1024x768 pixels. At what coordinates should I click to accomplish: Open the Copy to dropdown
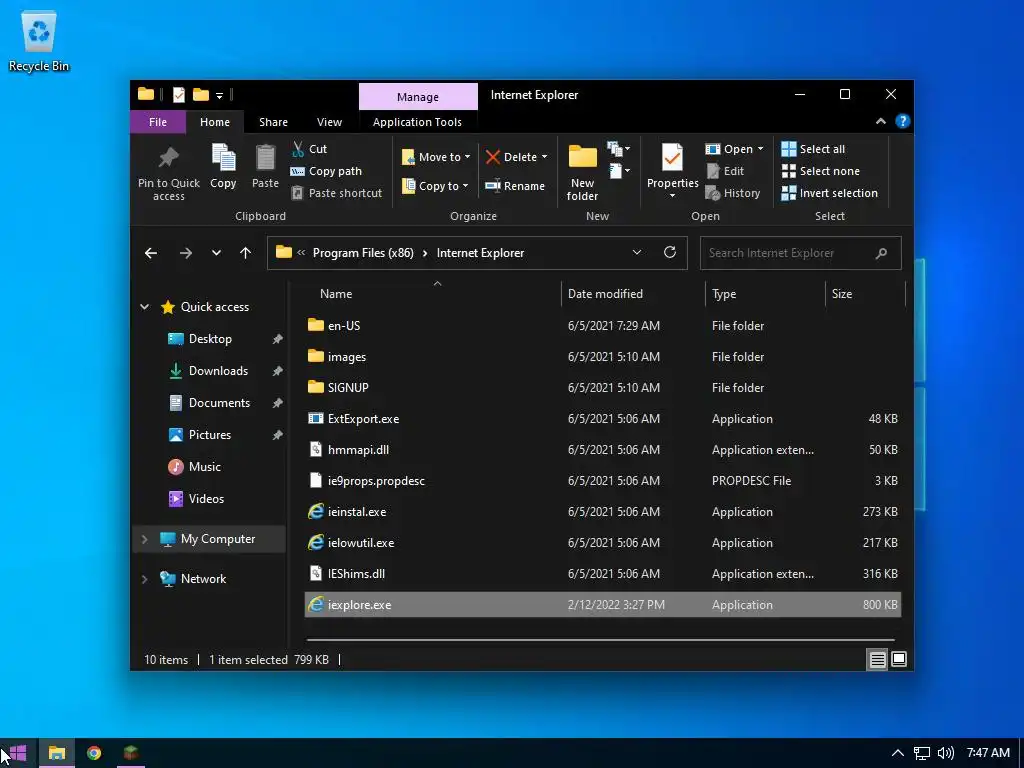pos(435,186)
